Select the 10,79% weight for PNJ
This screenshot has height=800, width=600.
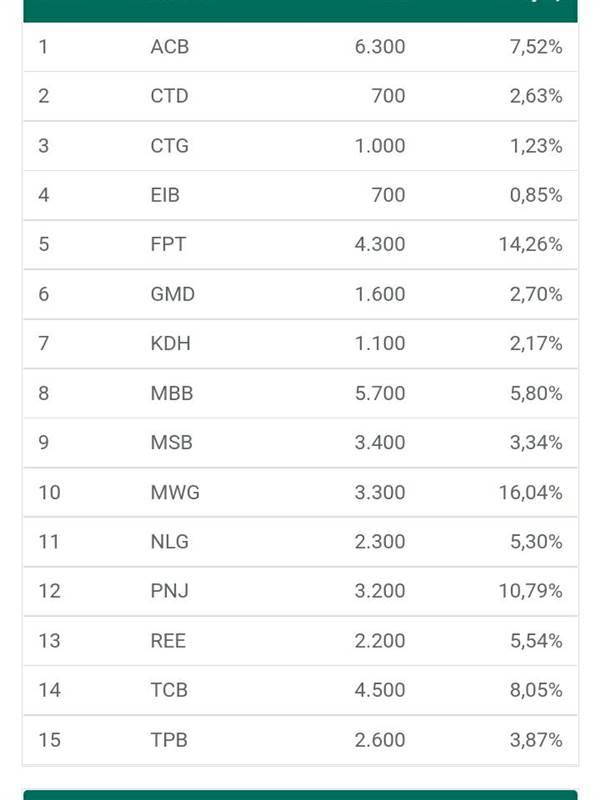(531, 591)
